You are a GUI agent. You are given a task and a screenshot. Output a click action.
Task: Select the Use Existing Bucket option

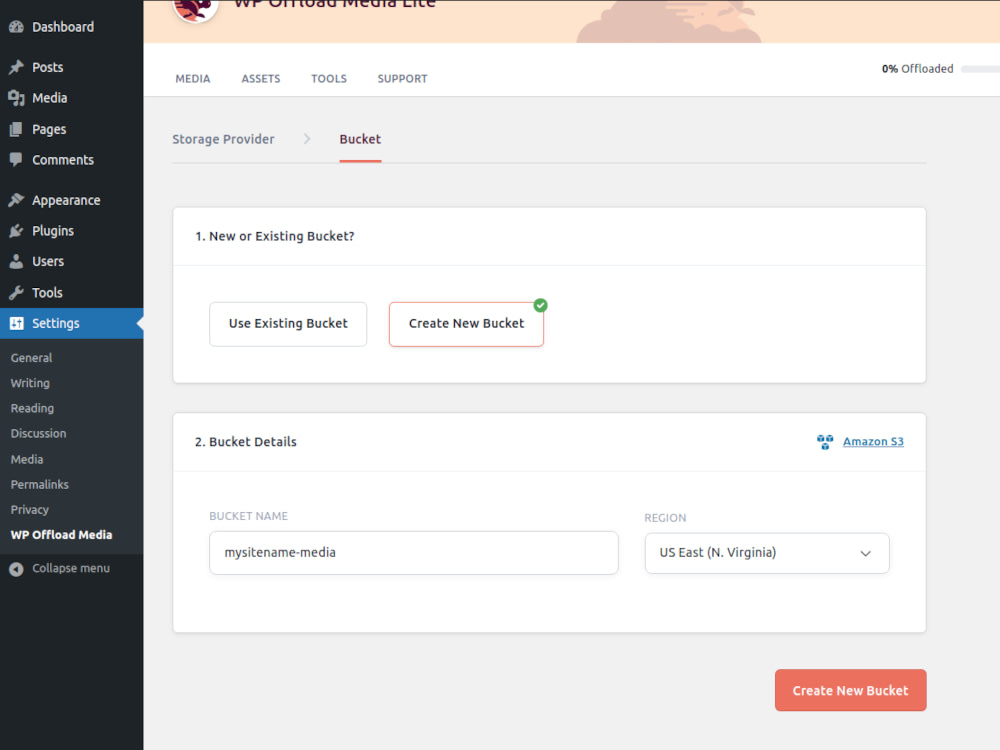click(288, 324)
